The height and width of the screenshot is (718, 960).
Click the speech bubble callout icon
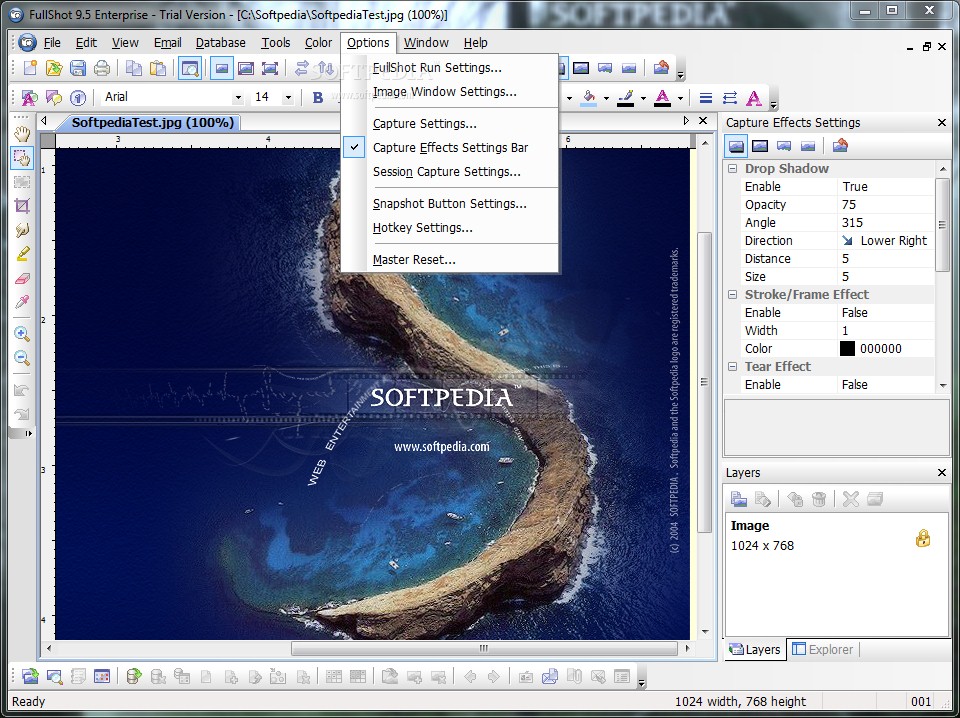[54, 97]
